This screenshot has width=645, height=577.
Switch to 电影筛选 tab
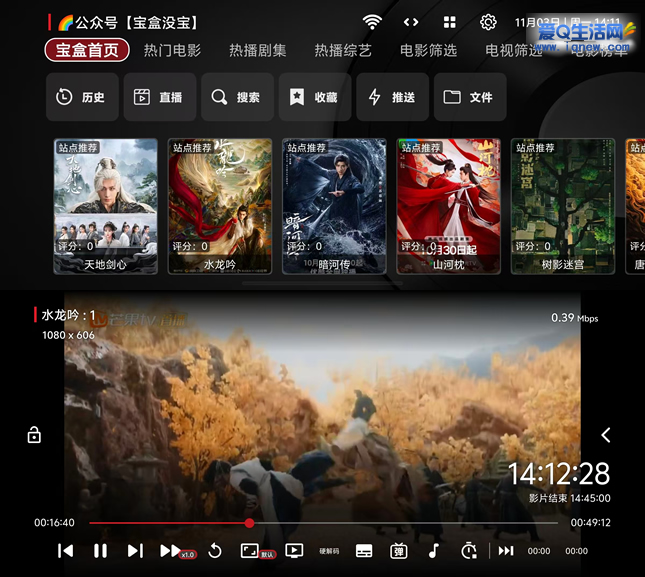click(x=428, y=50)
